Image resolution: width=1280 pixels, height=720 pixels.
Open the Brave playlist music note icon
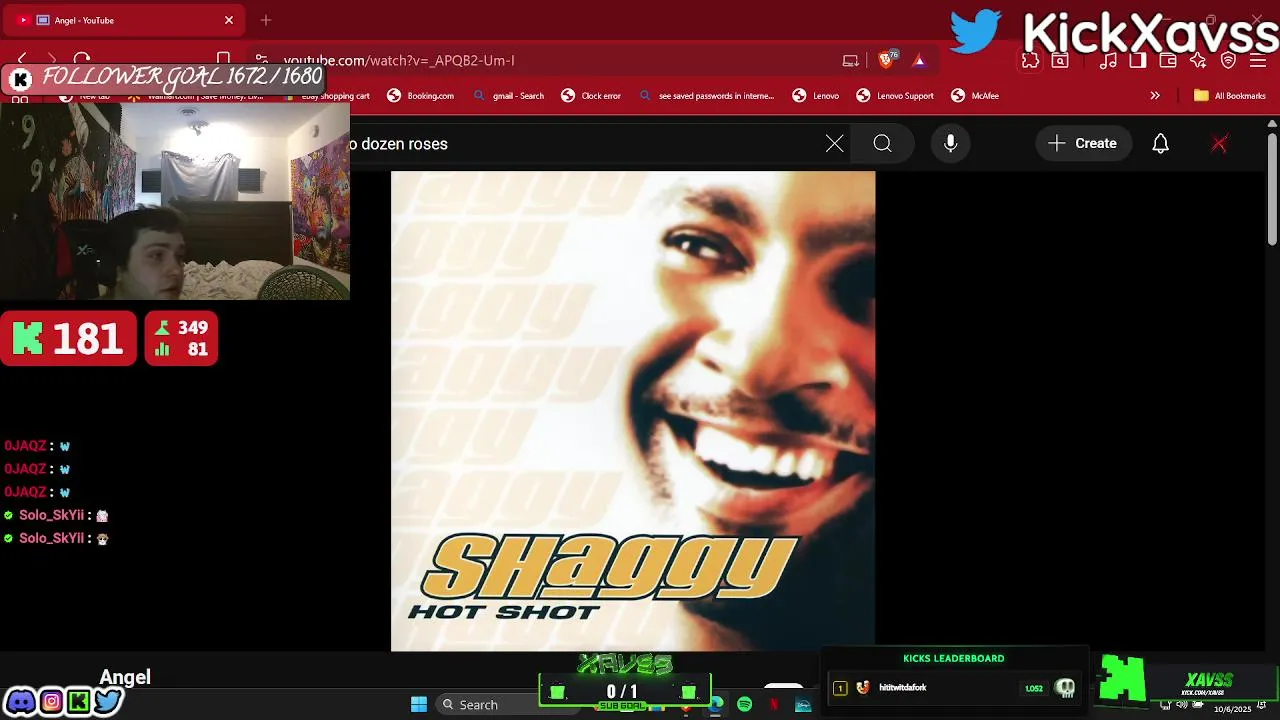(x=1108, y=61)
